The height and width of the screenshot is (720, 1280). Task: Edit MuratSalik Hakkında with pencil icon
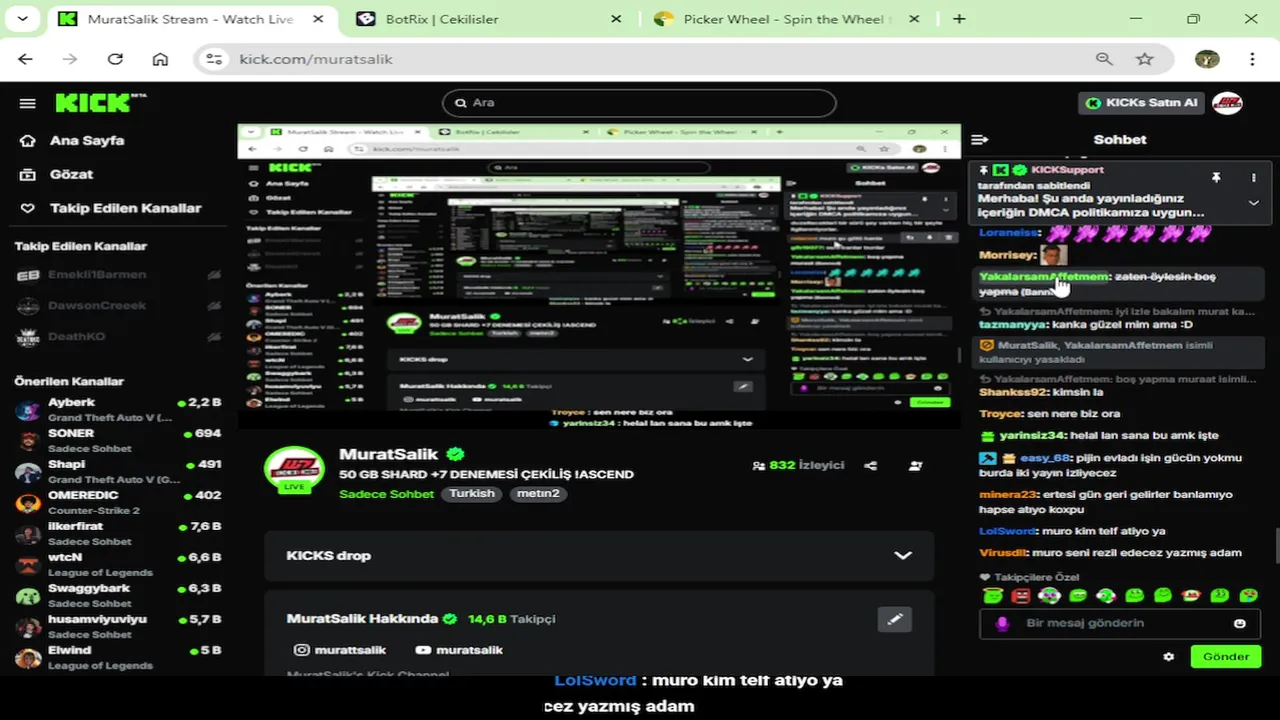pyautogui.click(x=895, y=620)
